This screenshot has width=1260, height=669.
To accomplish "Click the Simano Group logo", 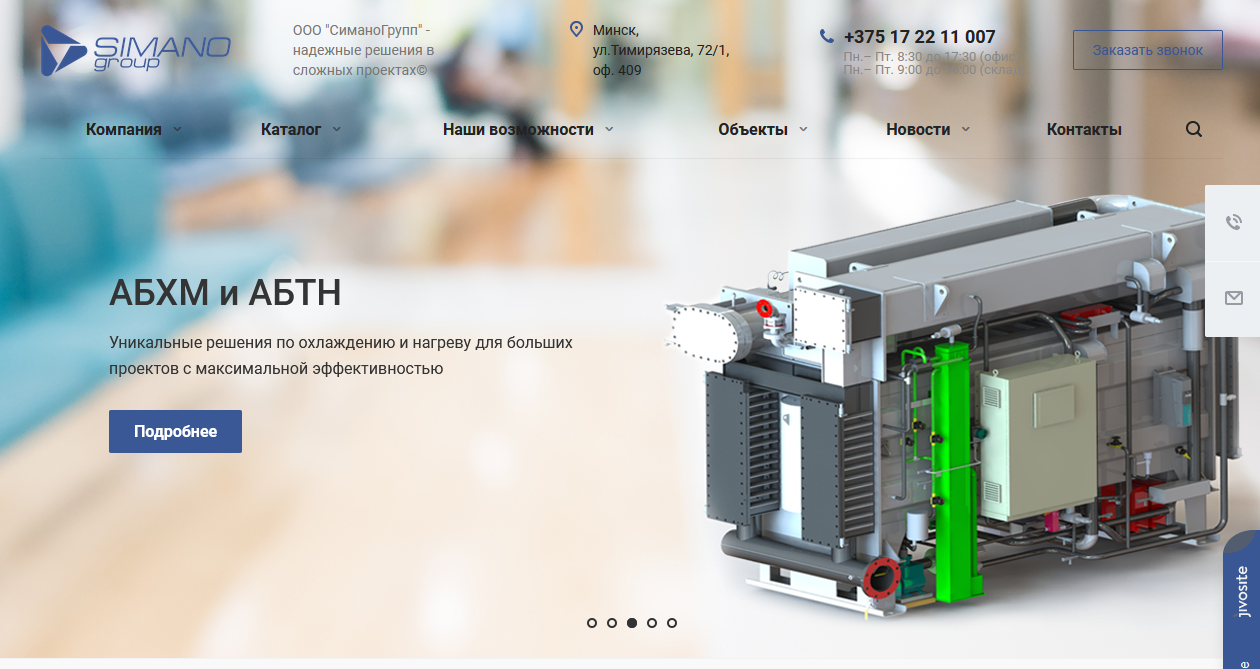I will (x=136, y=51).
